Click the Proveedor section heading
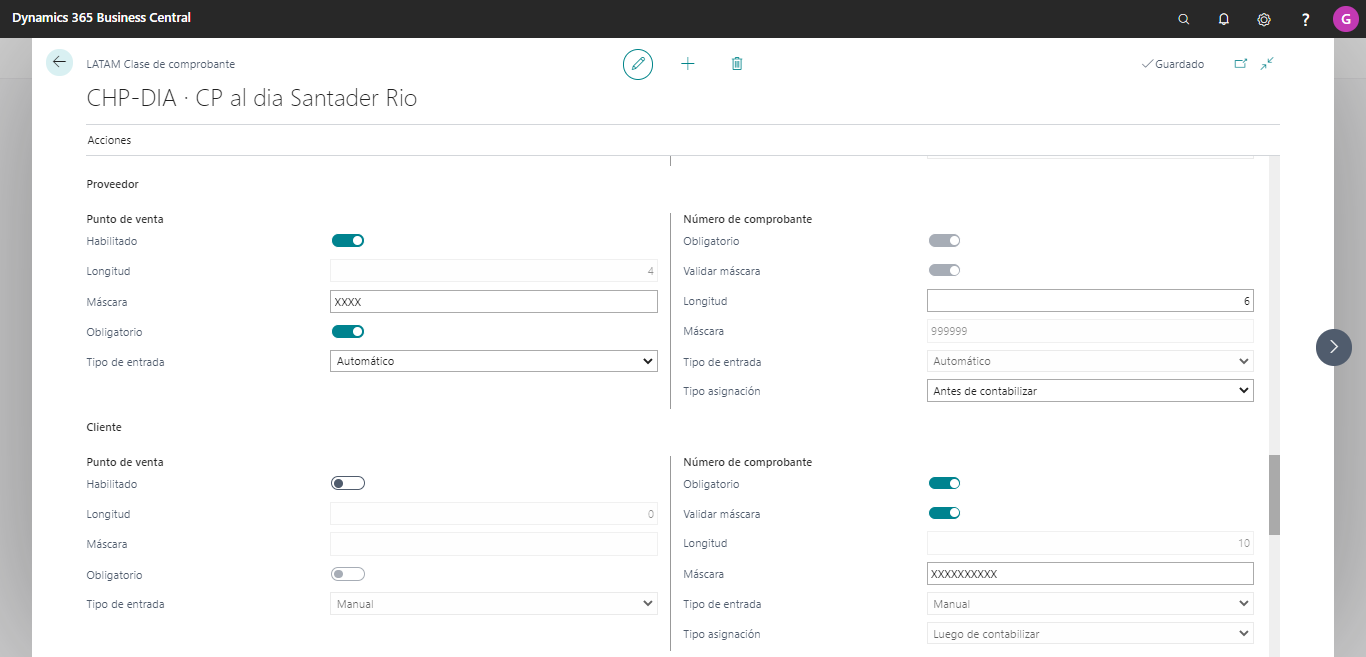The image size is (1366, 657). pyautogui.click(x=113, y=184)
